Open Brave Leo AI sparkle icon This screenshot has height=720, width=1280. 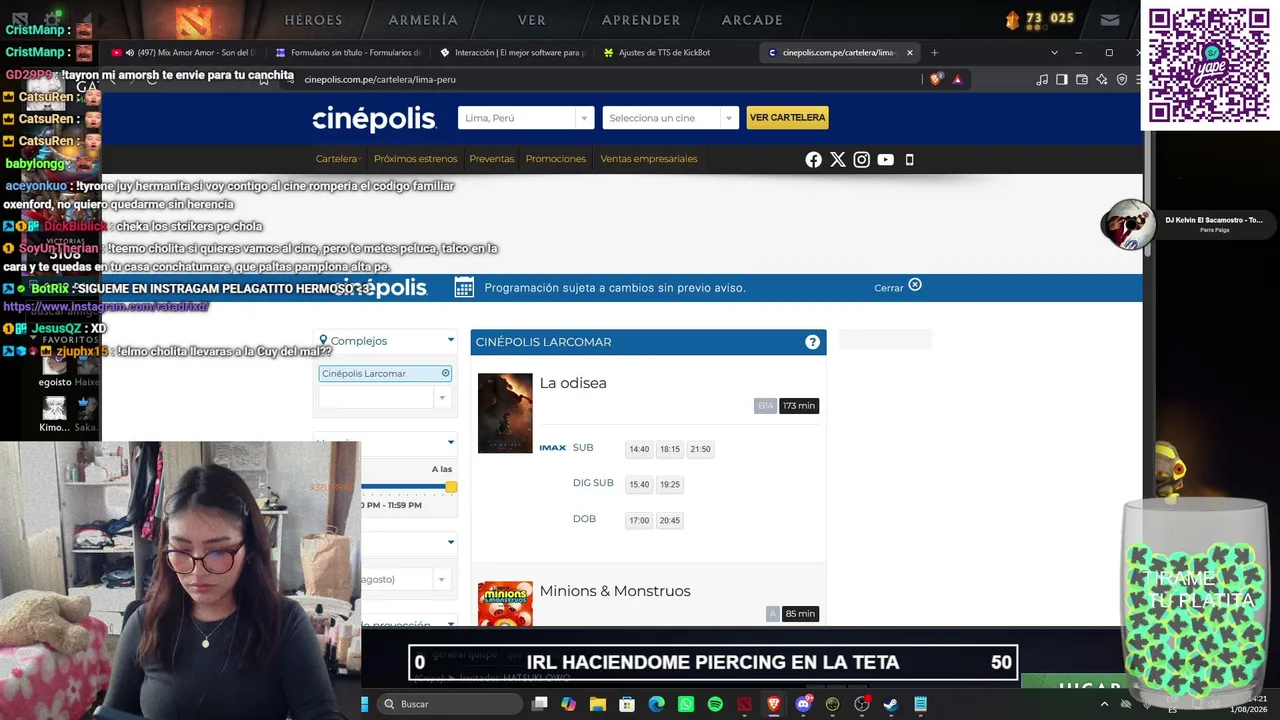(x=1102, y=79)
